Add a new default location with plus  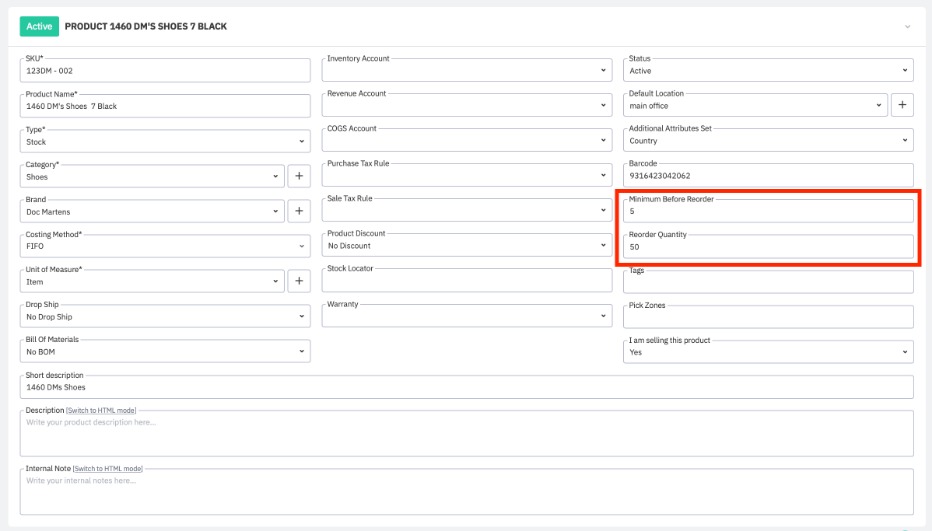901,105
